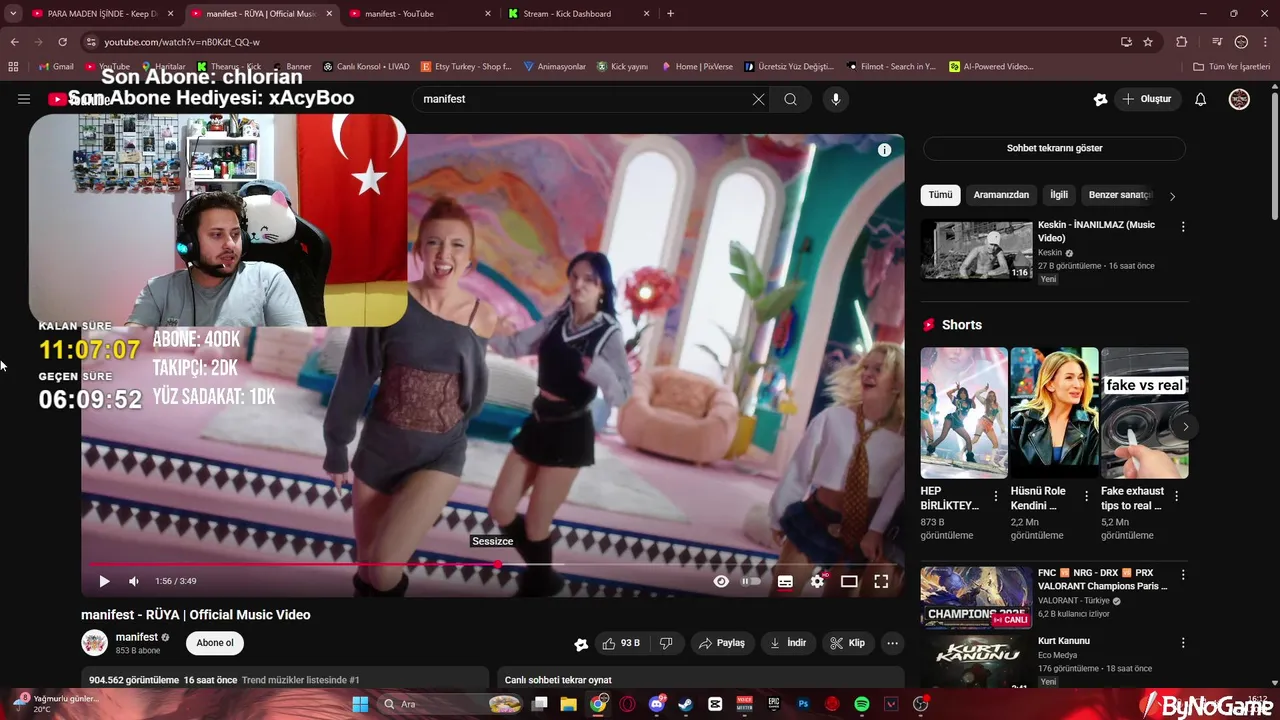Open the video settings gear
This screenshot has width=1280, height=720.
(817, 581)
